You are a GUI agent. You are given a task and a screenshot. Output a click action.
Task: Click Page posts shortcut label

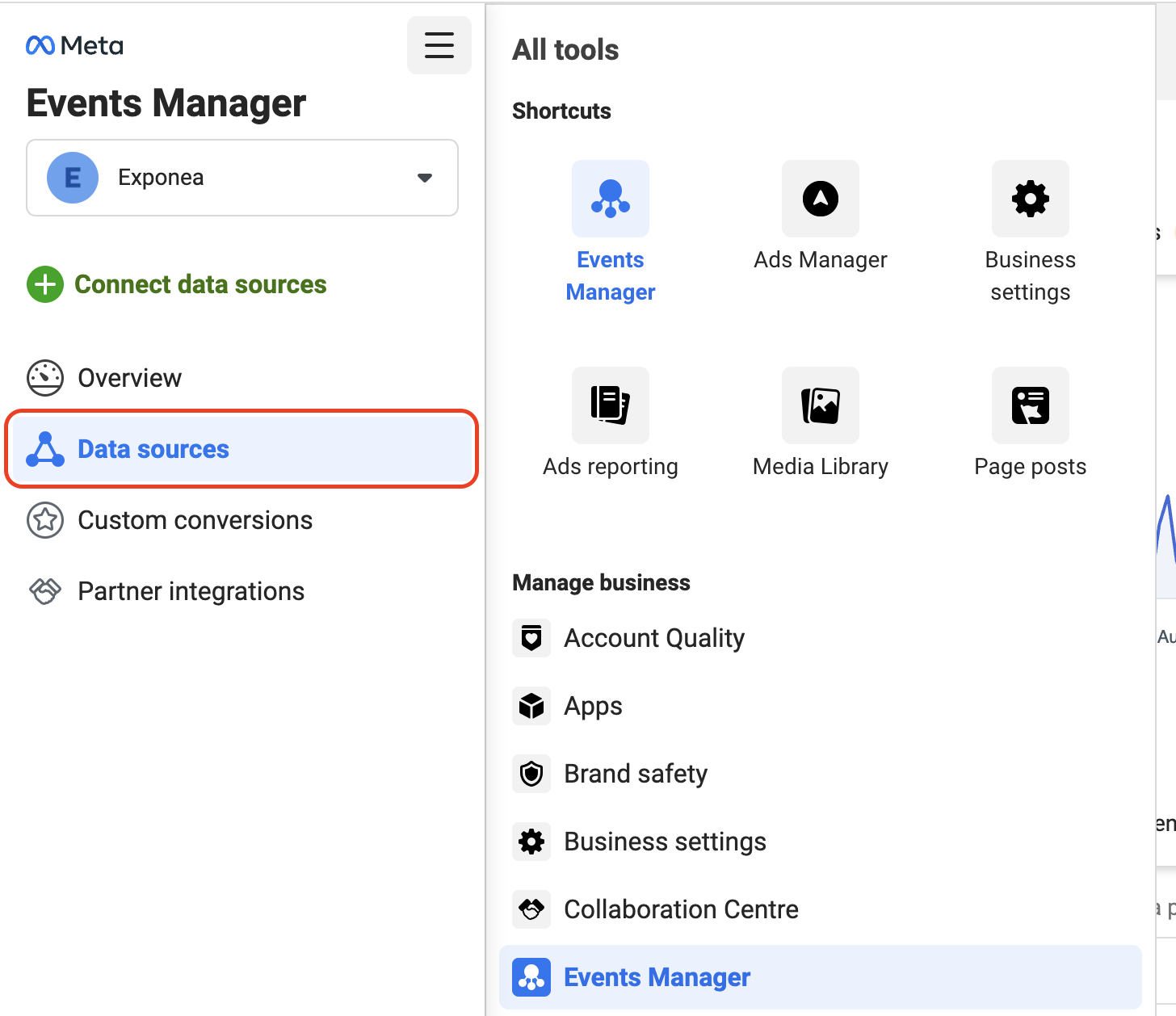pos(1031,467)
